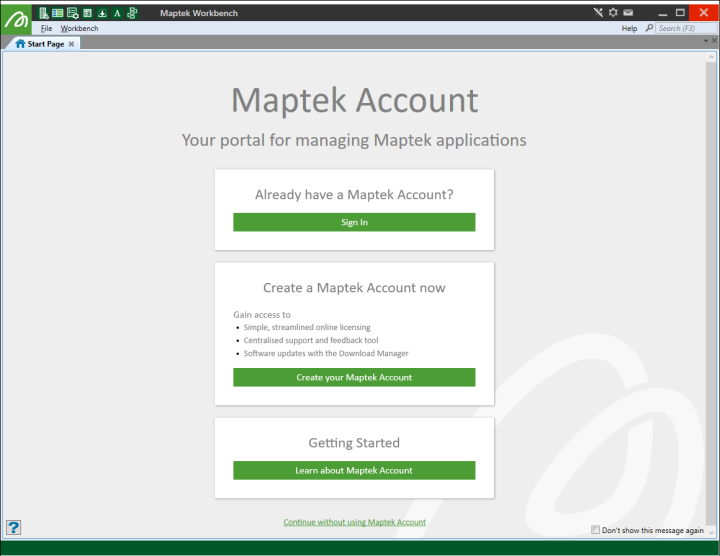Open the File menu
This screenshot has height=556, width=720.
46,28
